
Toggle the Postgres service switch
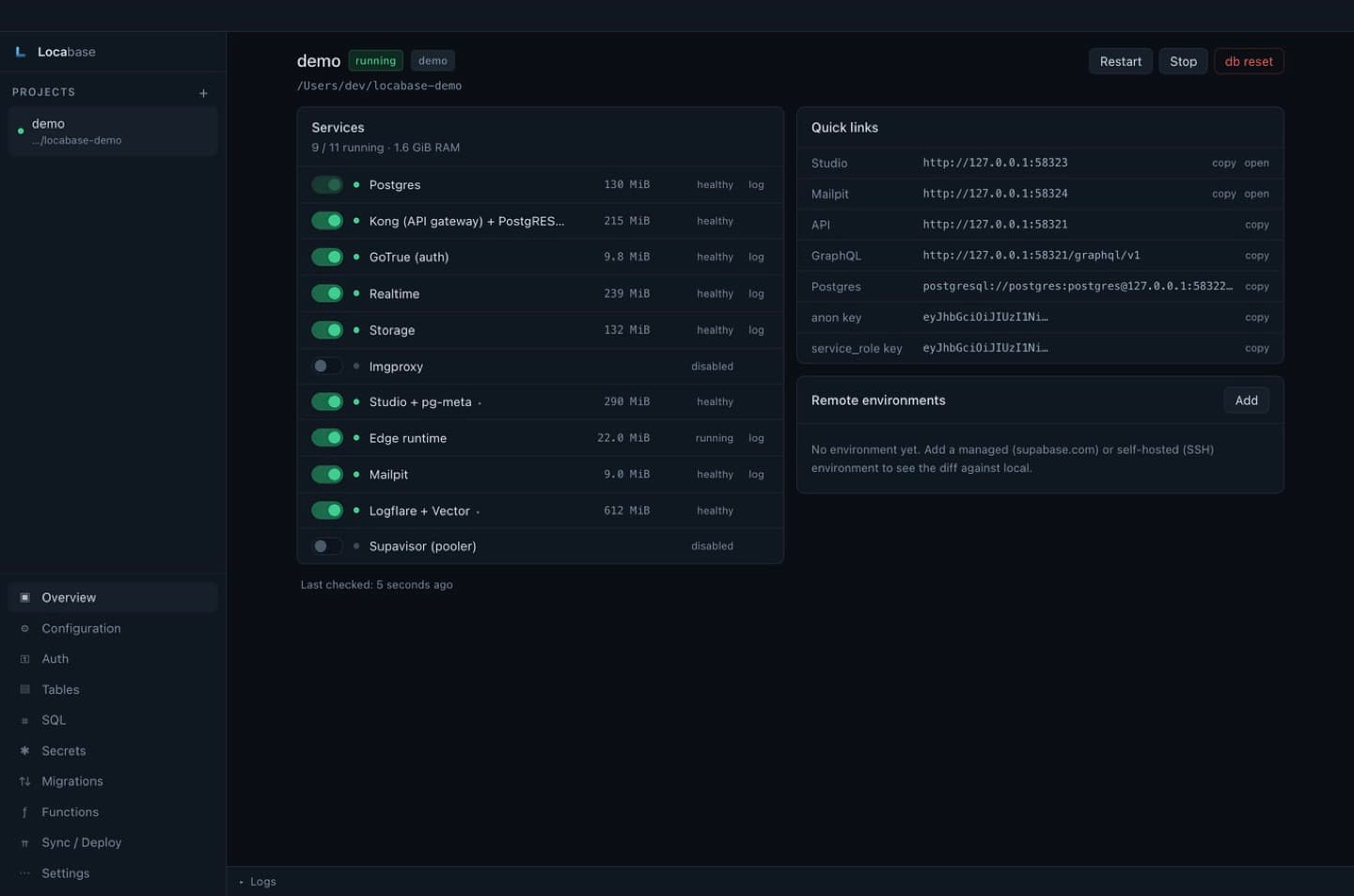click(327, 184)
